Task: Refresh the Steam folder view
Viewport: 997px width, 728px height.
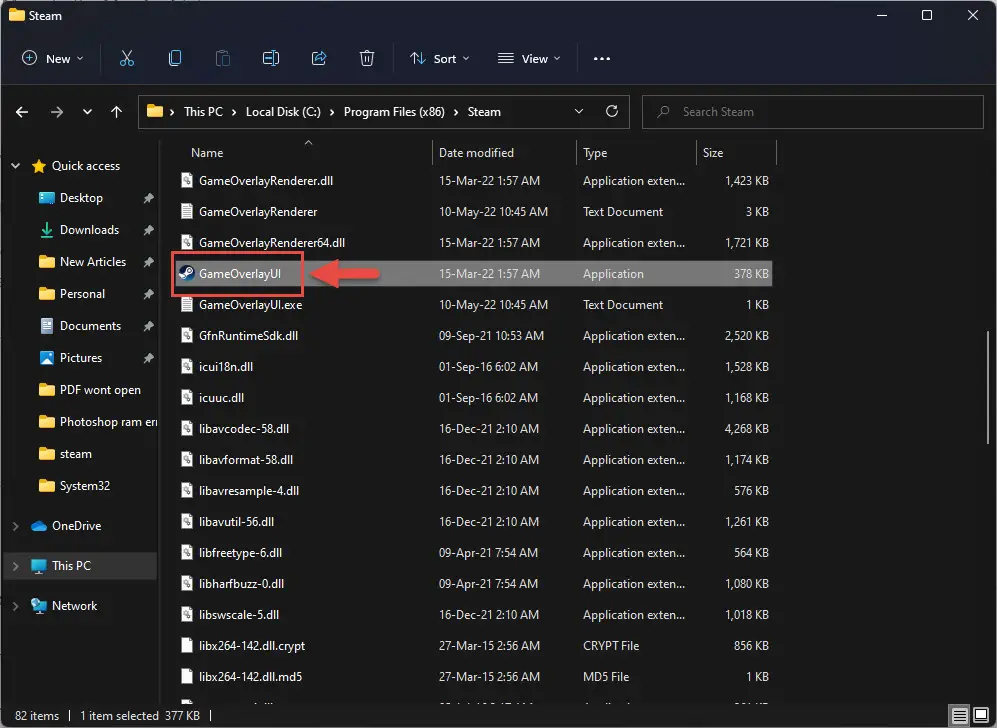Action: pos(612,111)
